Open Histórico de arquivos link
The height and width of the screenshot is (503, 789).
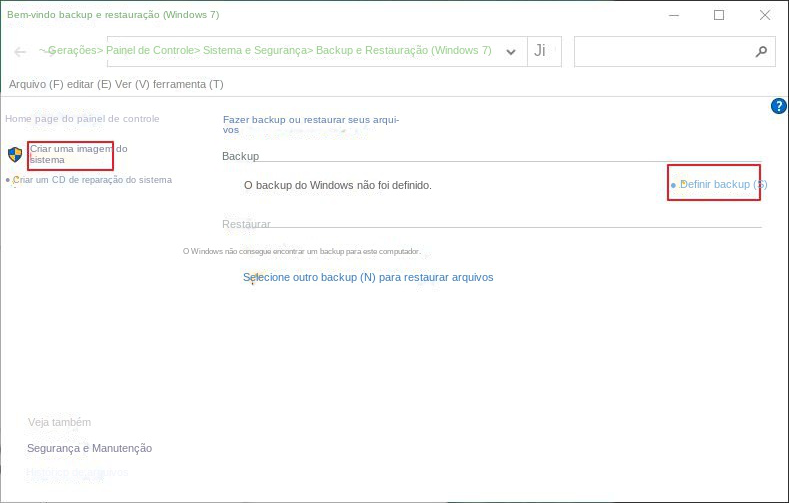coord(77,472)
